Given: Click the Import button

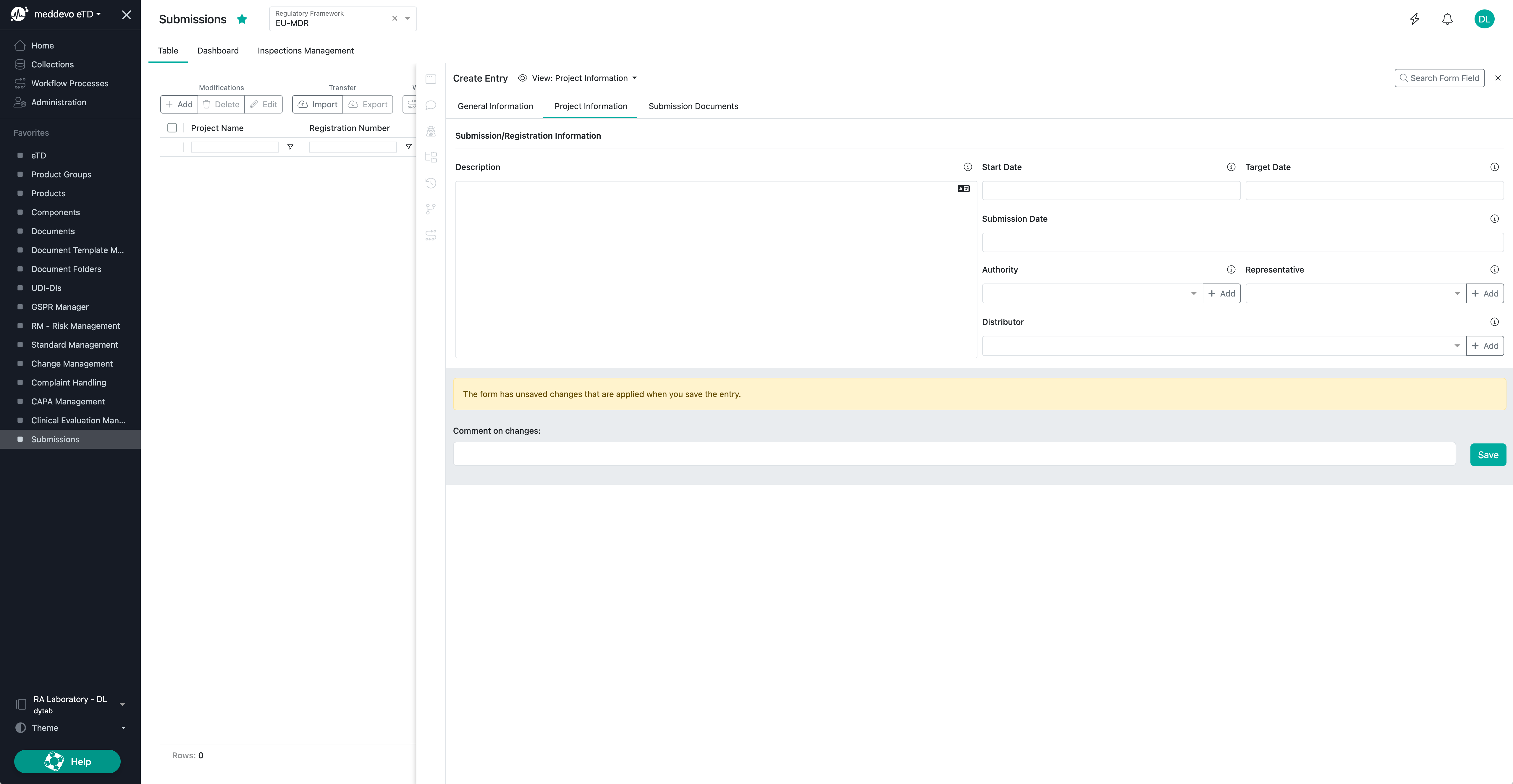Looking at the screenshot, I should [317, 104].
